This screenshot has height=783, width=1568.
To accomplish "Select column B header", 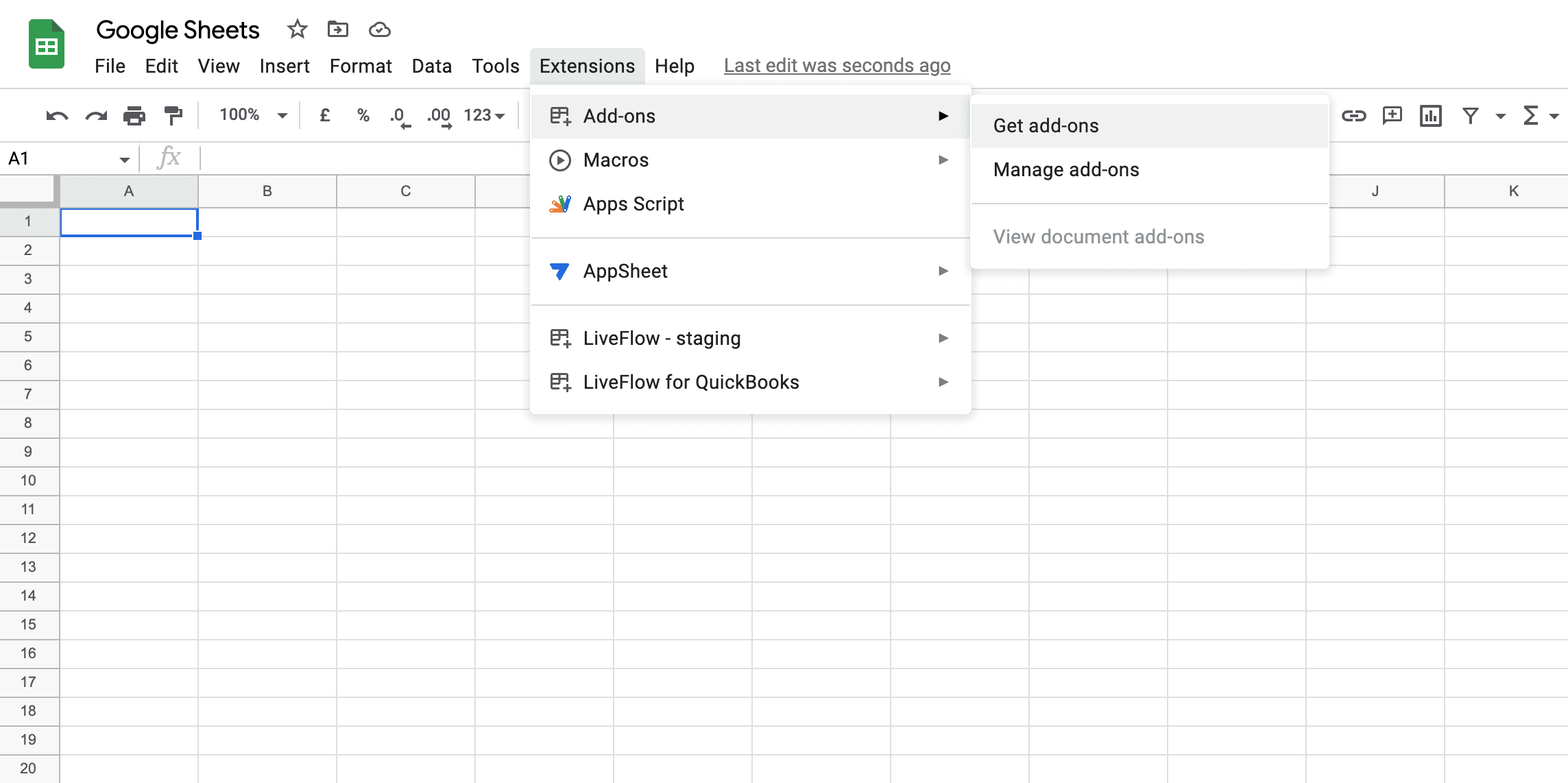I will click(267, 191).
